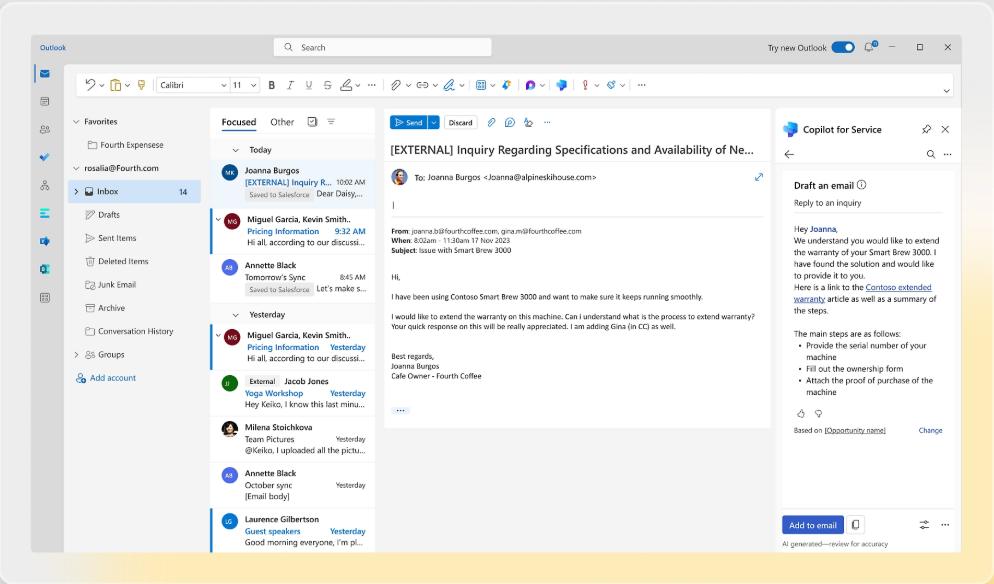The width and height of the screenshot is (994, 584).
Task: Open the Contoso extended warranty link
Action: click(862, 293)
